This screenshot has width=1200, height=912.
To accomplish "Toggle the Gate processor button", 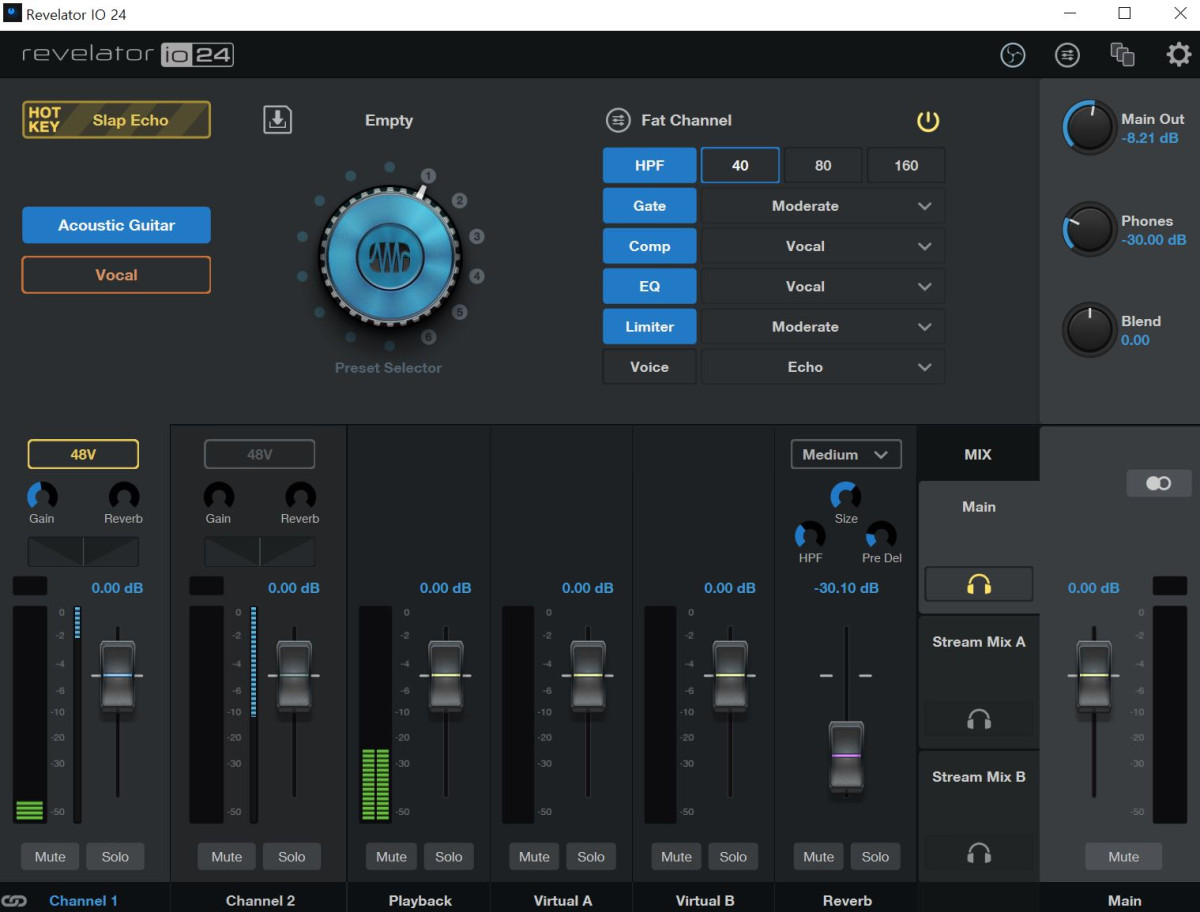I will [650, 206].
